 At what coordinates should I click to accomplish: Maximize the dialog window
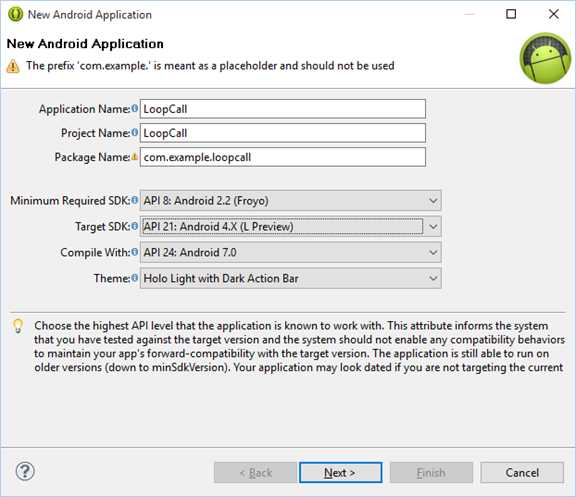(511, 14)
